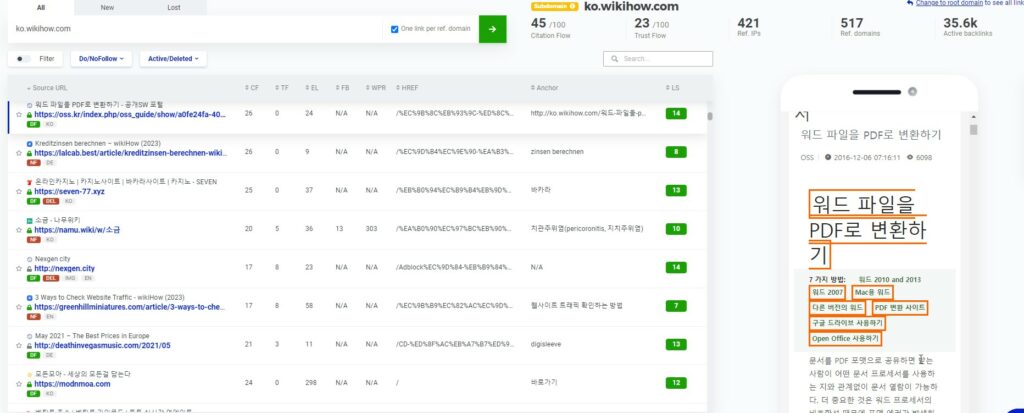The height and width of the screenshot is (413, 1024).
Task: Click the DF tag under modnmoa.com
Action: 33,393
